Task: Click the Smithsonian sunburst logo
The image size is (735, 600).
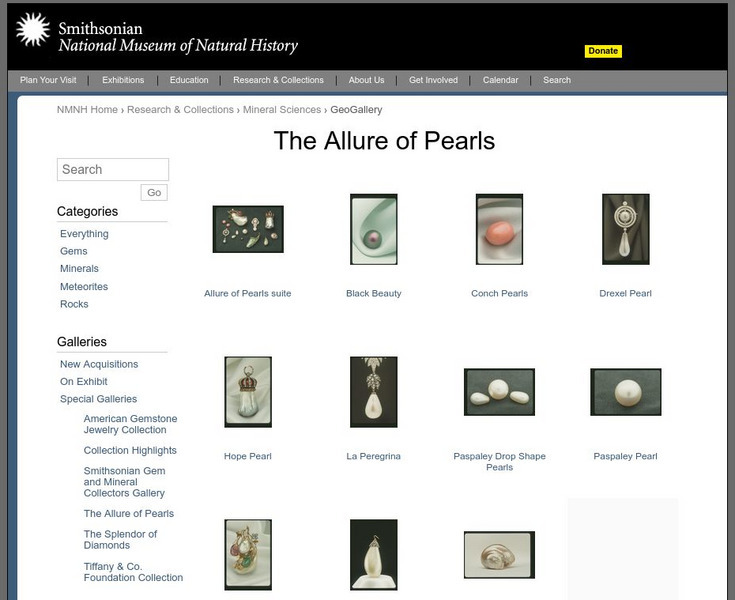Action: [x=33, y=31]
